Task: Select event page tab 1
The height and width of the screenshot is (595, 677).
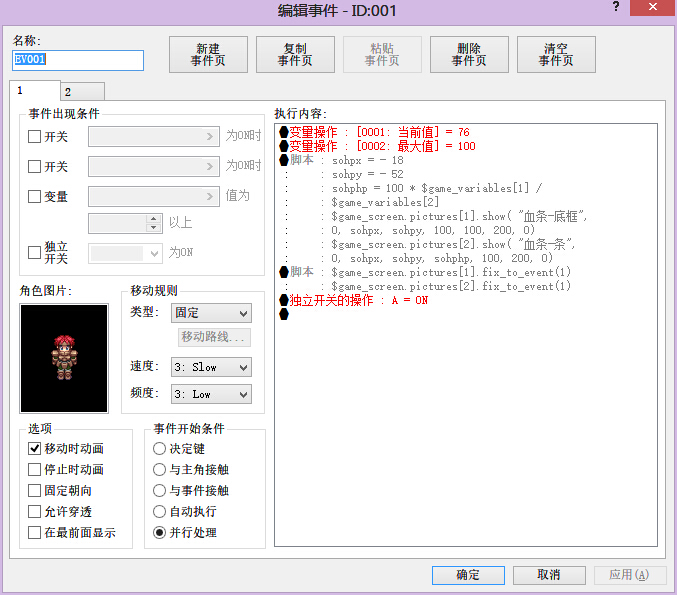Action: coord(35,90)
